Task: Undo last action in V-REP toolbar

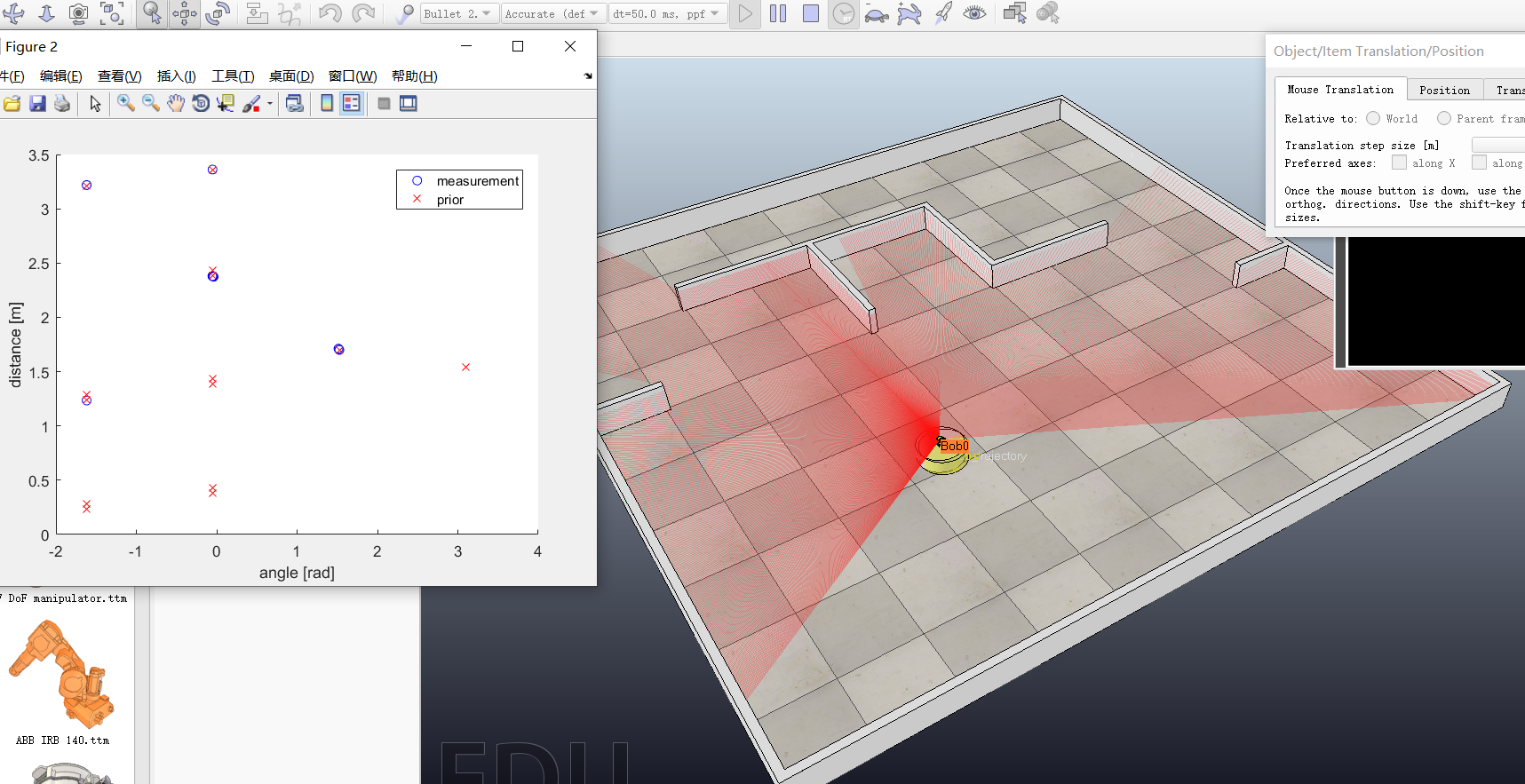Action: (330, 13)
